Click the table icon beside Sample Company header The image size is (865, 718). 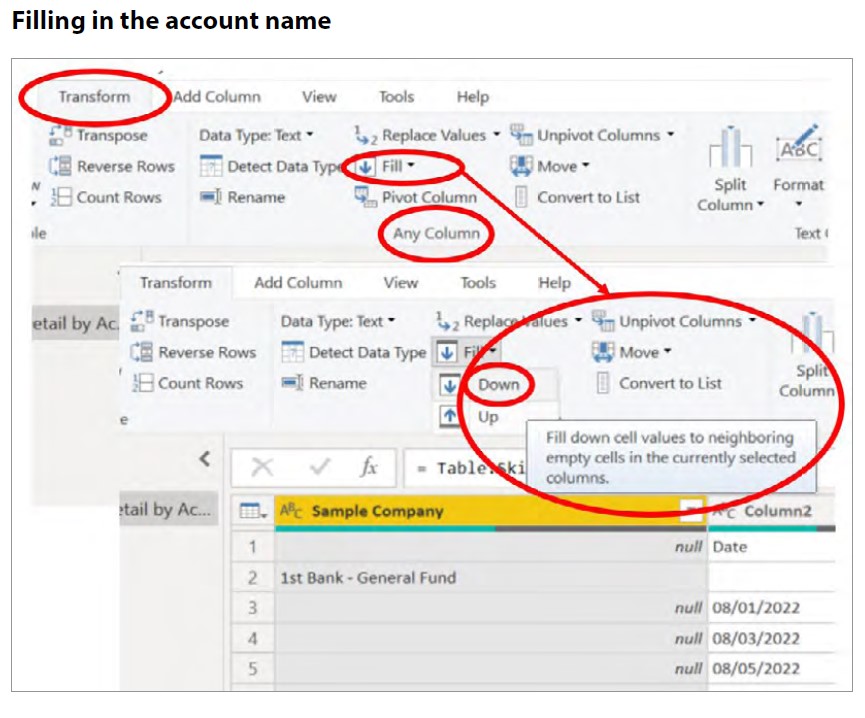coord(254,511)
